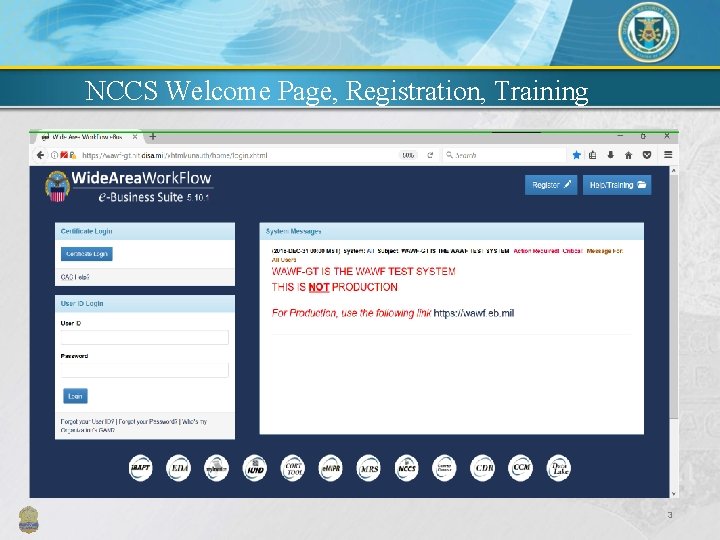Image resolution: width=720 pixels, height=540 pixels.
Task: Click the browser address bar URL
Action: point(174,156)
